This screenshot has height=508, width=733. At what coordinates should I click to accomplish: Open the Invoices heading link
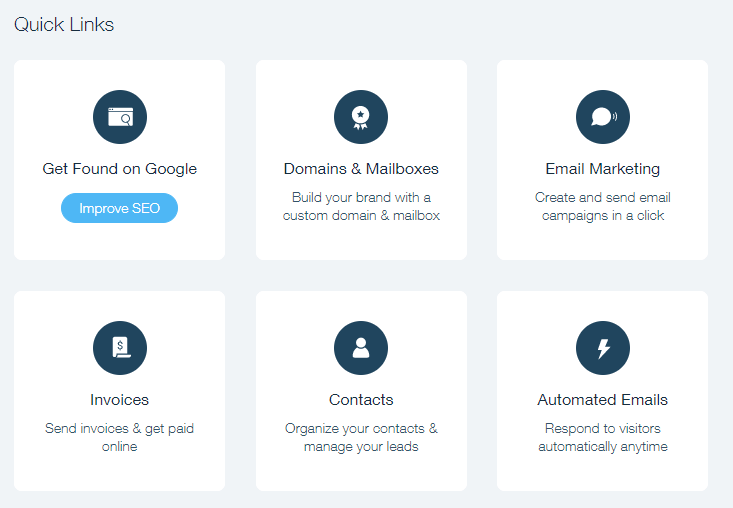[x=120, y=400]
